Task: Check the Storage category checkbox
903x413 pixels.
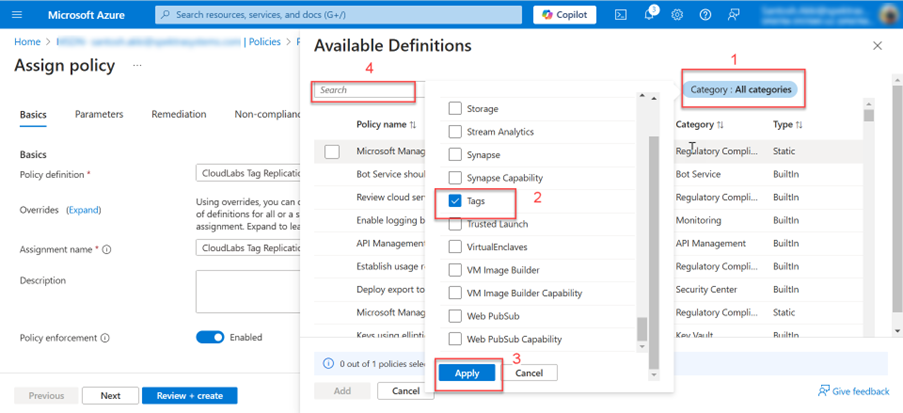Action: pyautogui.click(x=455, y=108)
